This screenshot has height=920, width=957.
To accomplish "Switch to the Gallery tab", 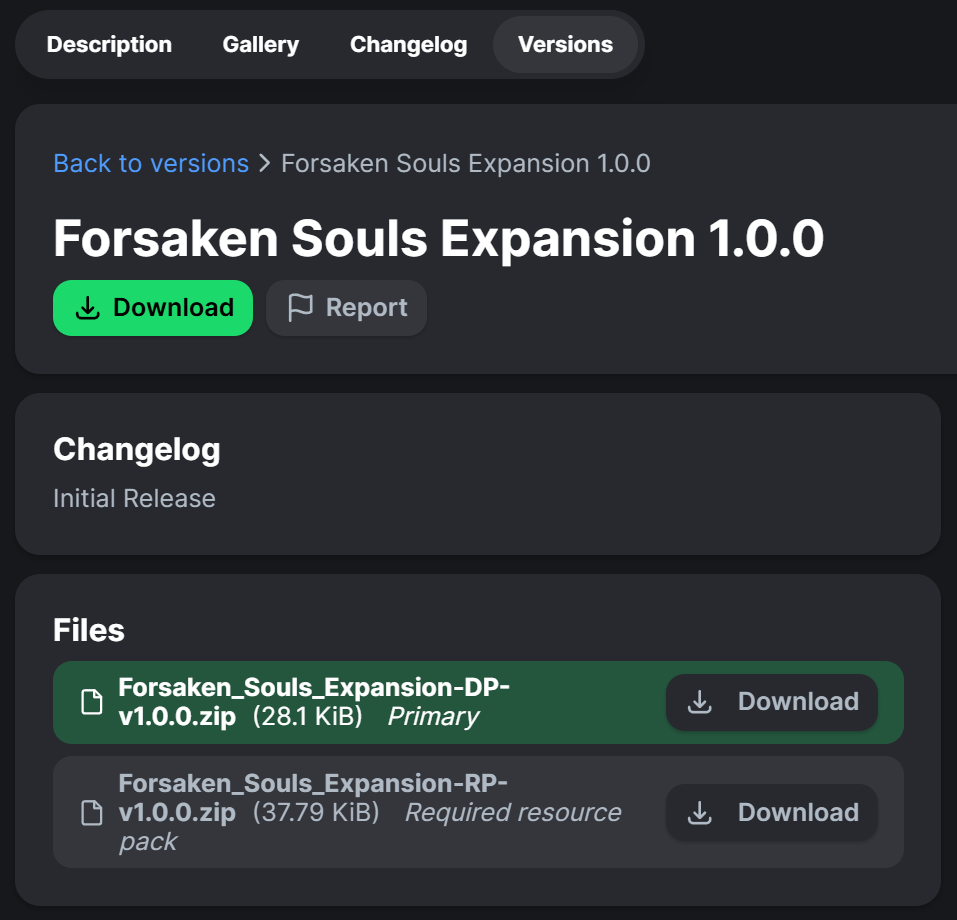I will coord(261,45).
